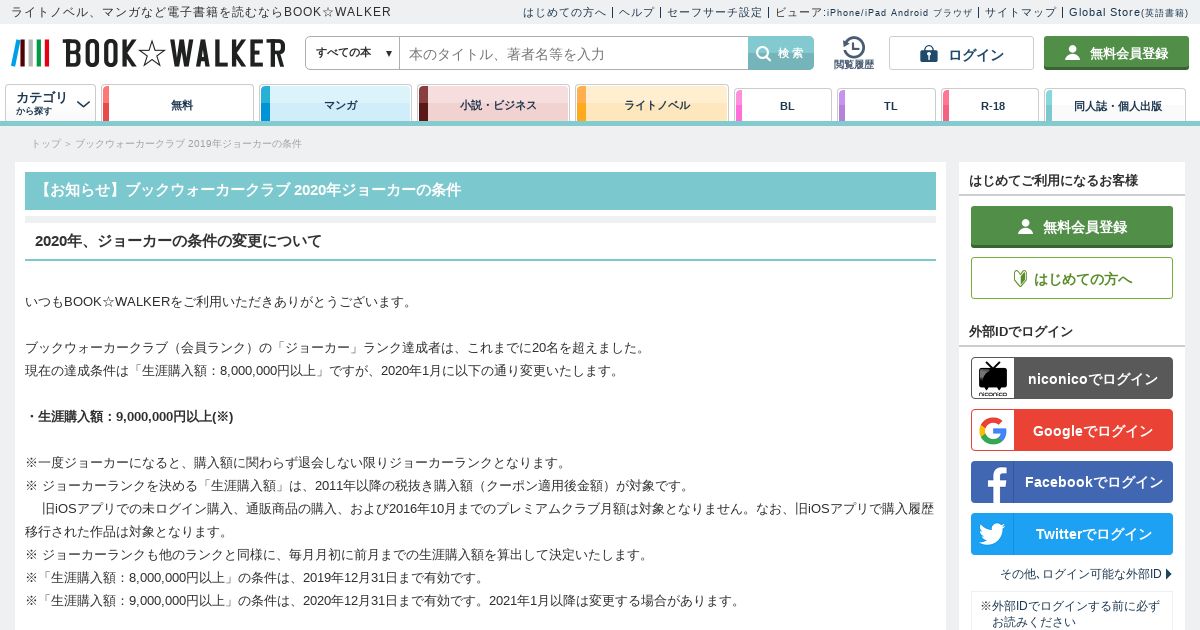
Task: Follow the はじめての方へ top link
Action: pyautogui.click(x=565, y=12)
